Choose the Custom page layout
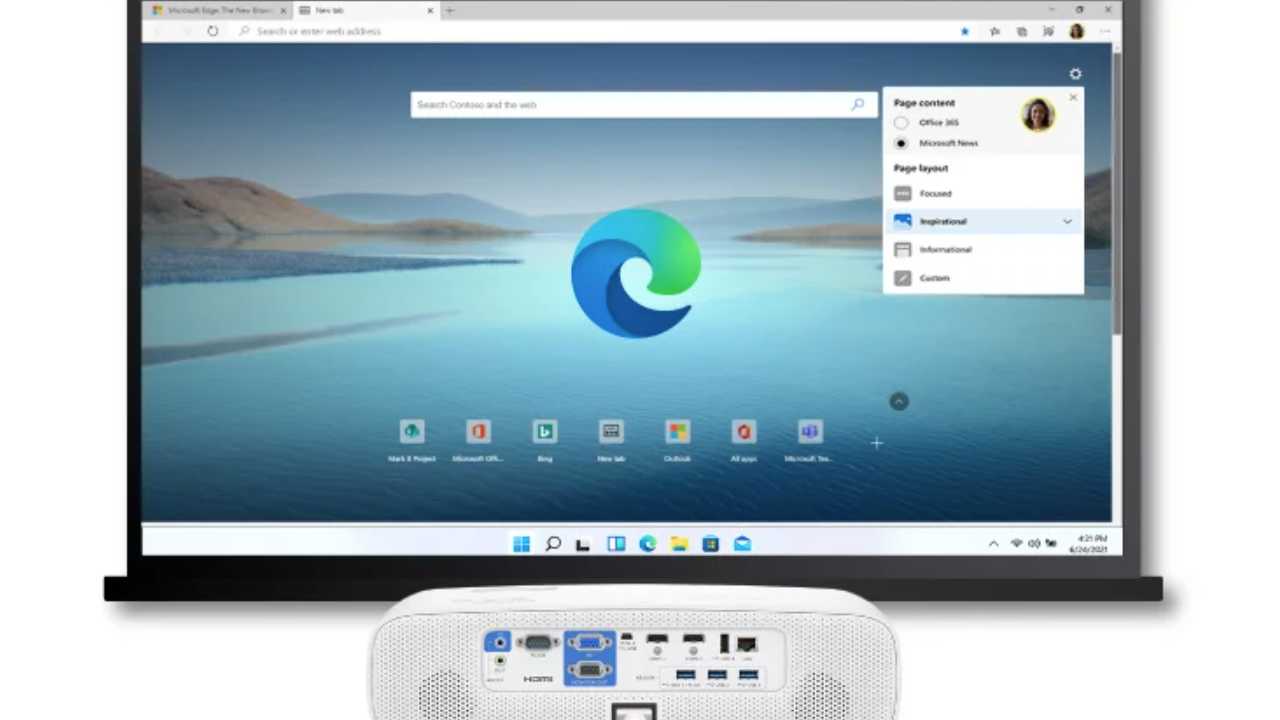 pyautogui.click(x=983, y=278)
